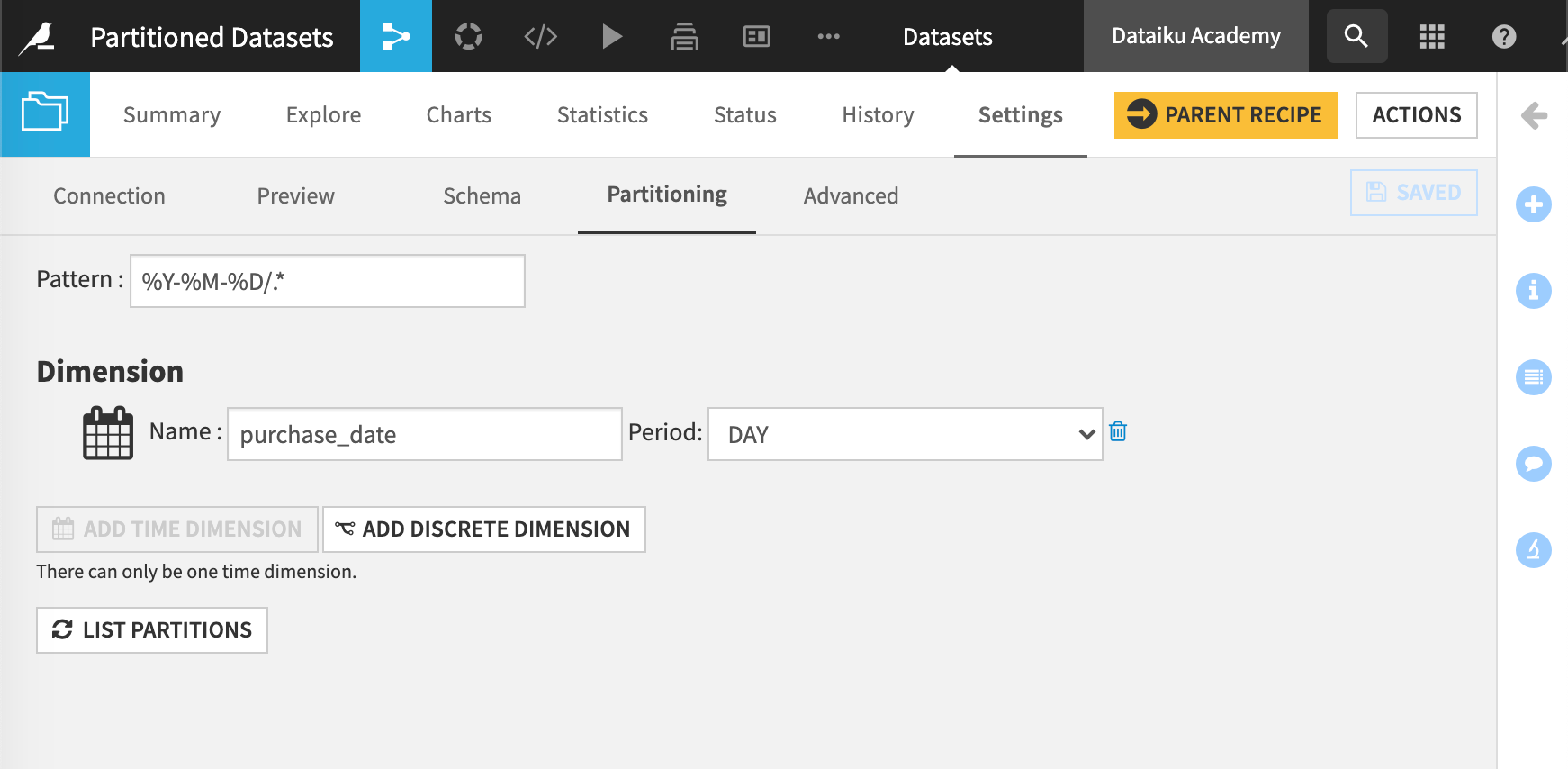Click the back arrow in right sidebar

(1534, 115)
